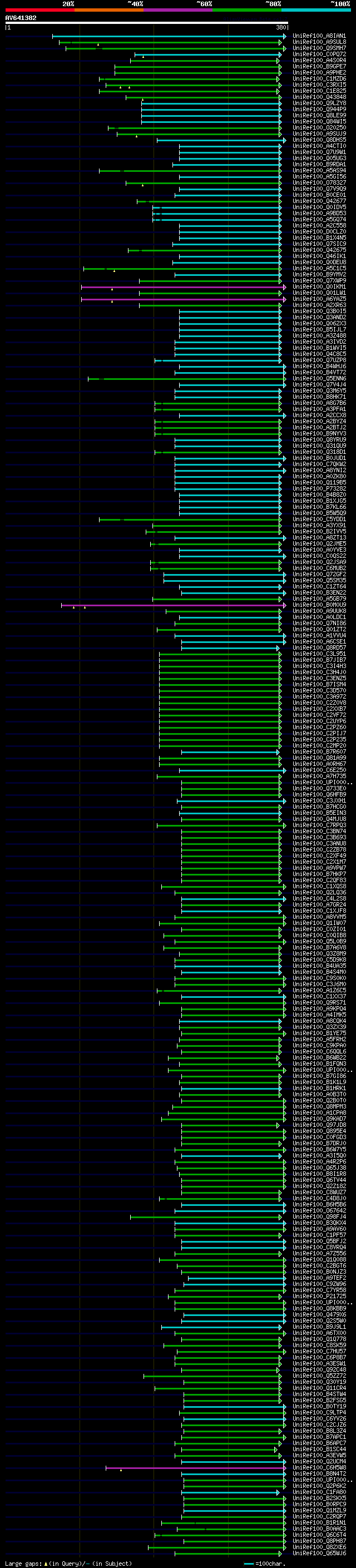This screenshot has width=356, height=1568.
Task: Select hit label UniRef100_B7JIB7
Action: pos(319,660)
